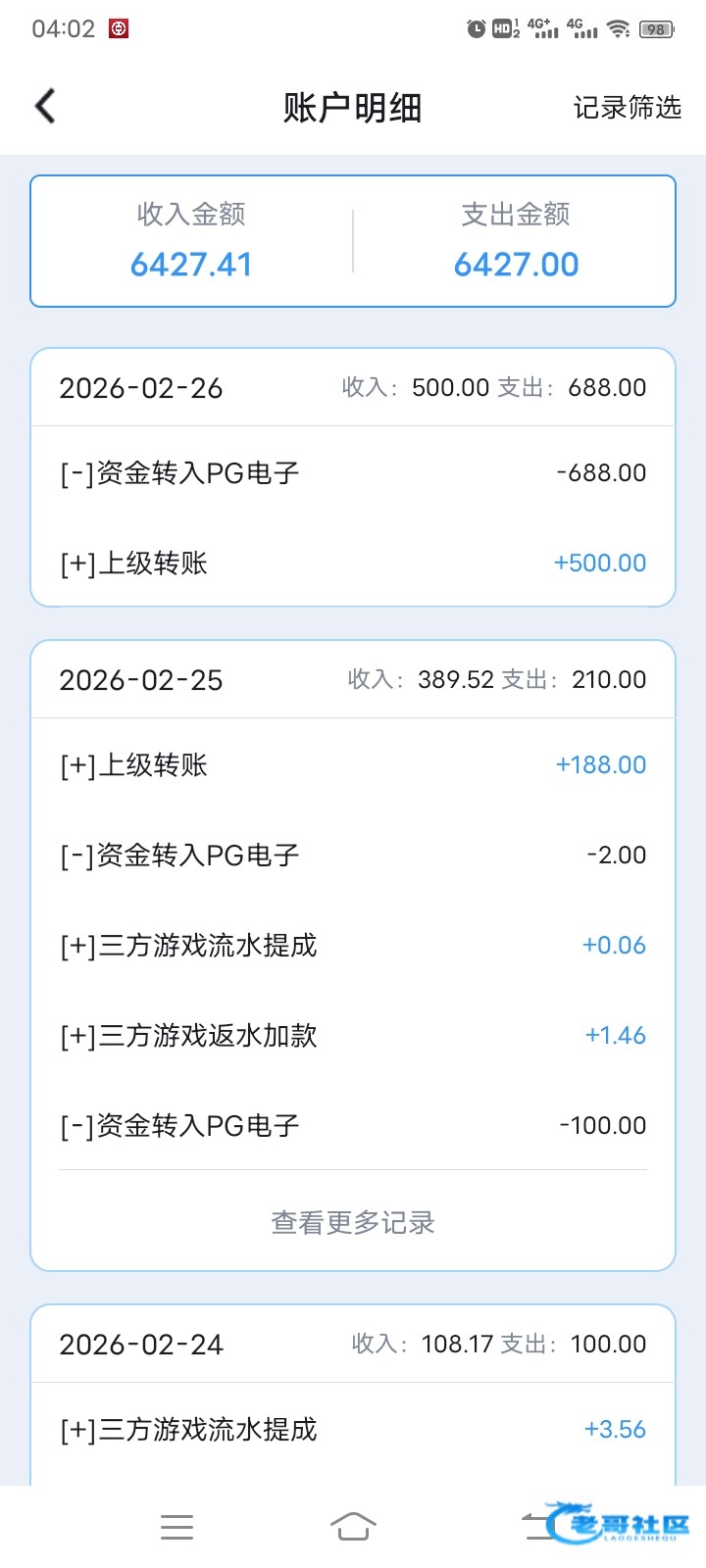Select the 2026-02-24 date header
706x1568 pixels.
[x=141, y=1345]
